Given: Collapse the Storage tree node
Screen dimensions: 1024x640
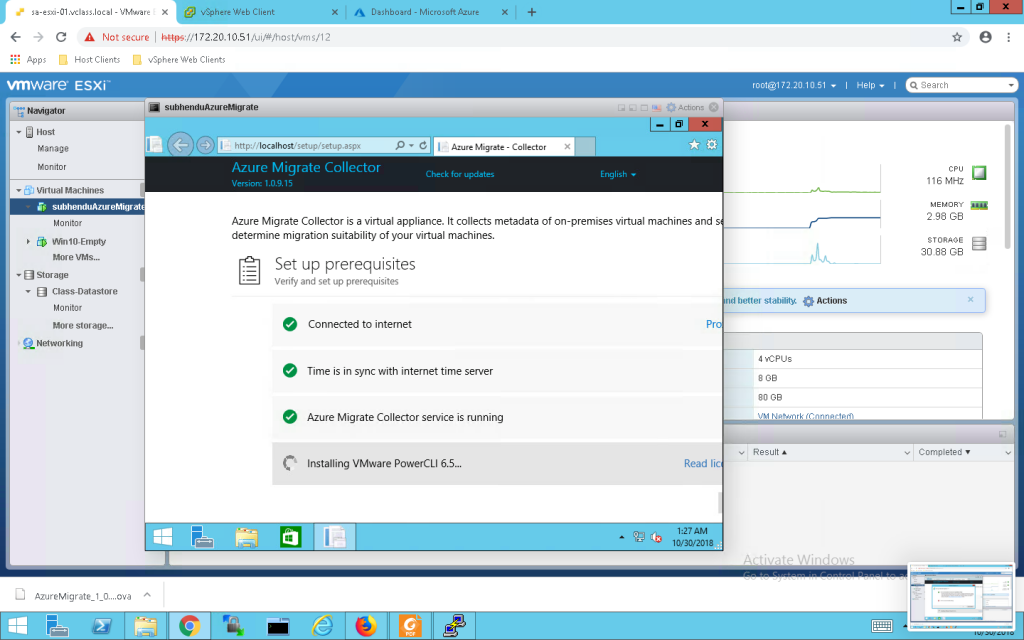Looking at the screenshot, I should (x=19, y=275).
